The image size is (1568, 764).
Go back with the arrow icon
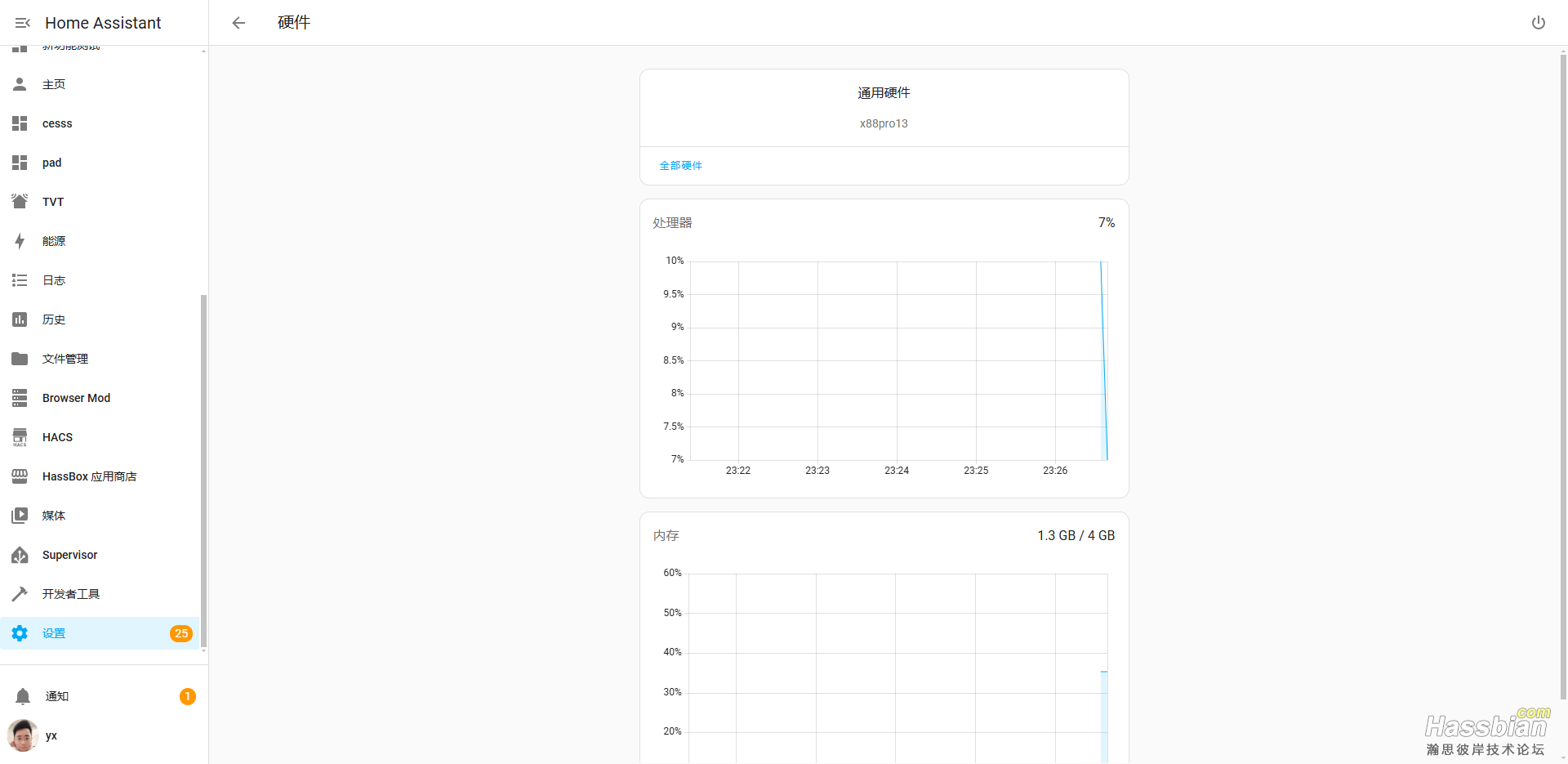(238, 23)
